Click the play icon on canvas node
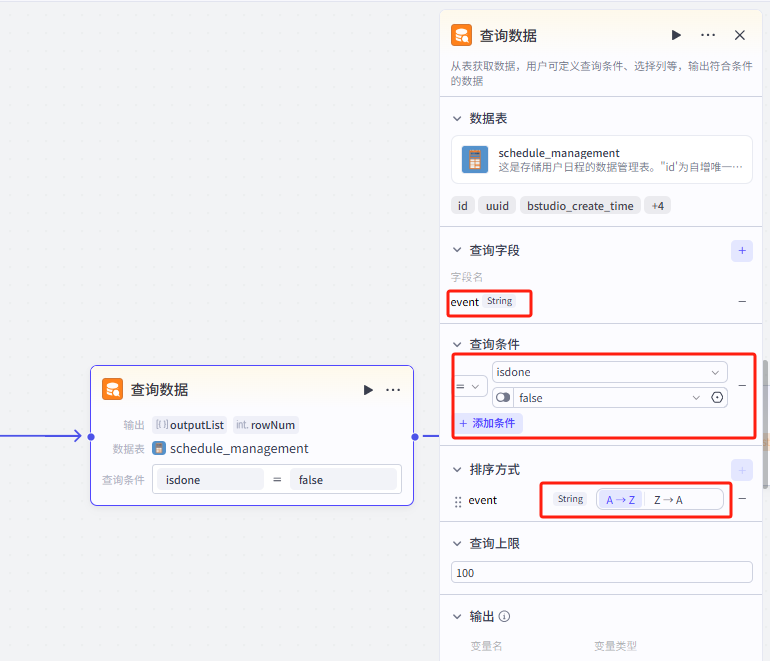This screenshot has height=661, width=770. coord(368,390)
